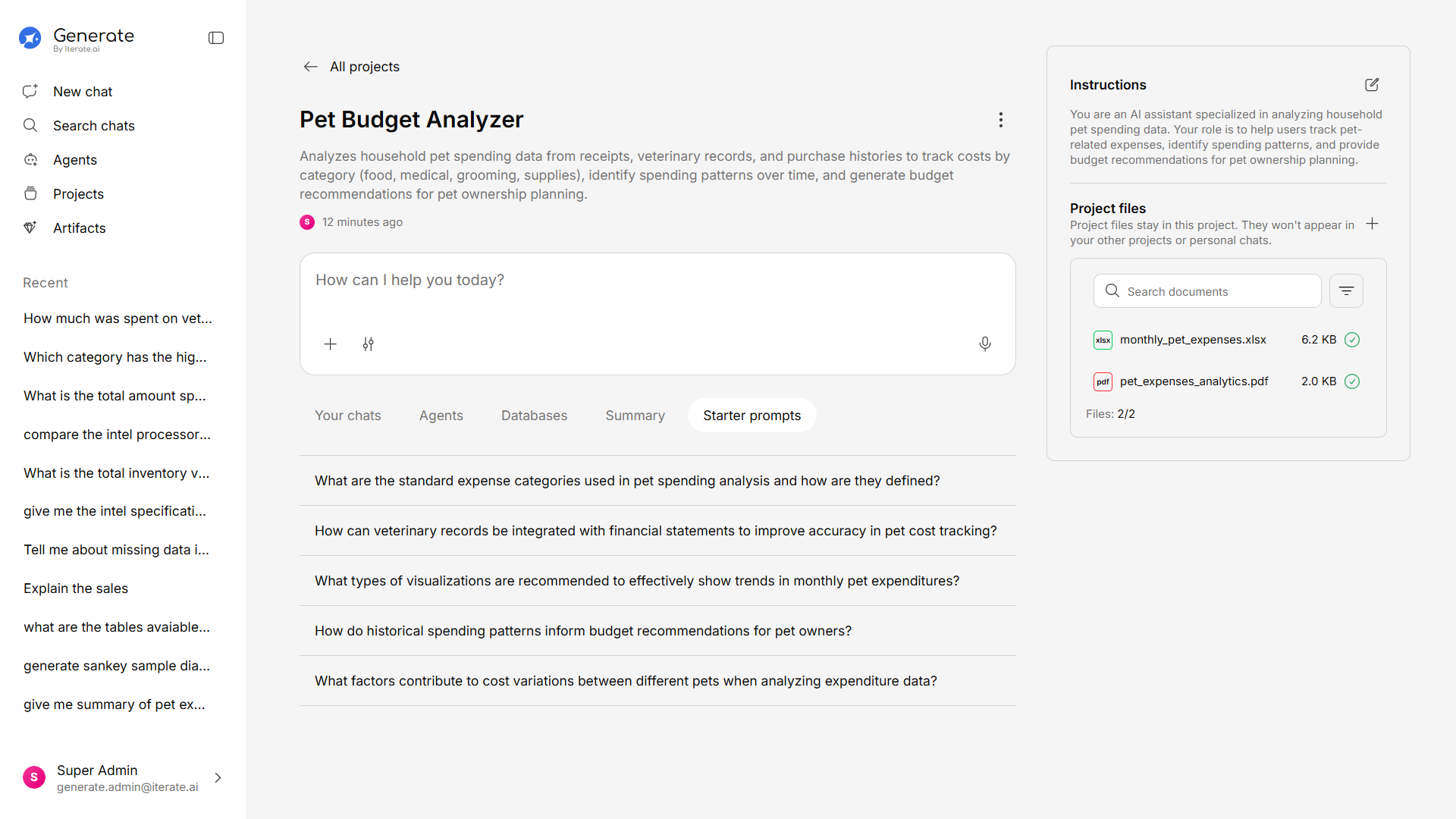This screenshot has width=1456, height=819.
Task: Open Search chats in sidebar
Action: pos(93,126)
